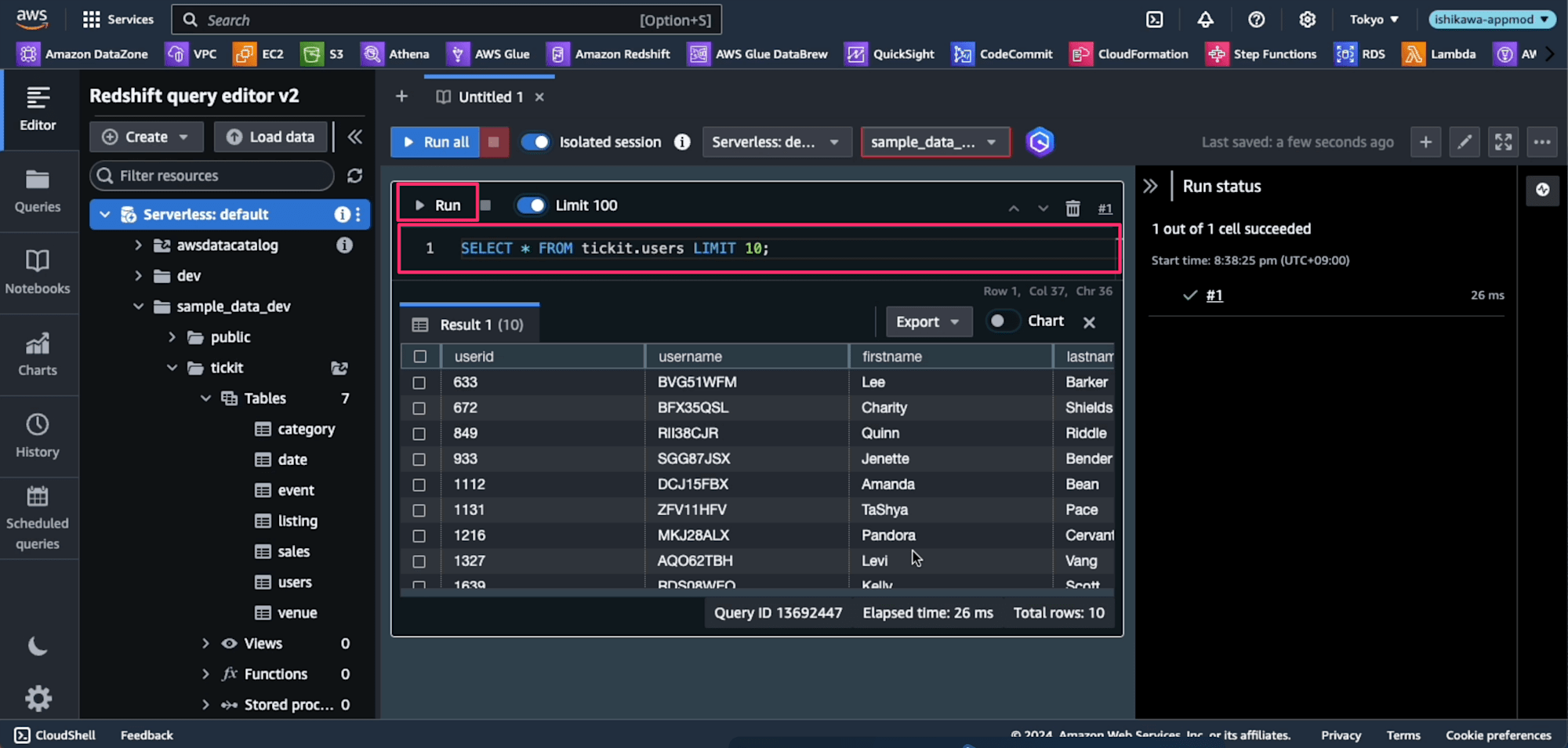Check the row with userid 672
1568x748 pixels.
[x=419, y=408]
